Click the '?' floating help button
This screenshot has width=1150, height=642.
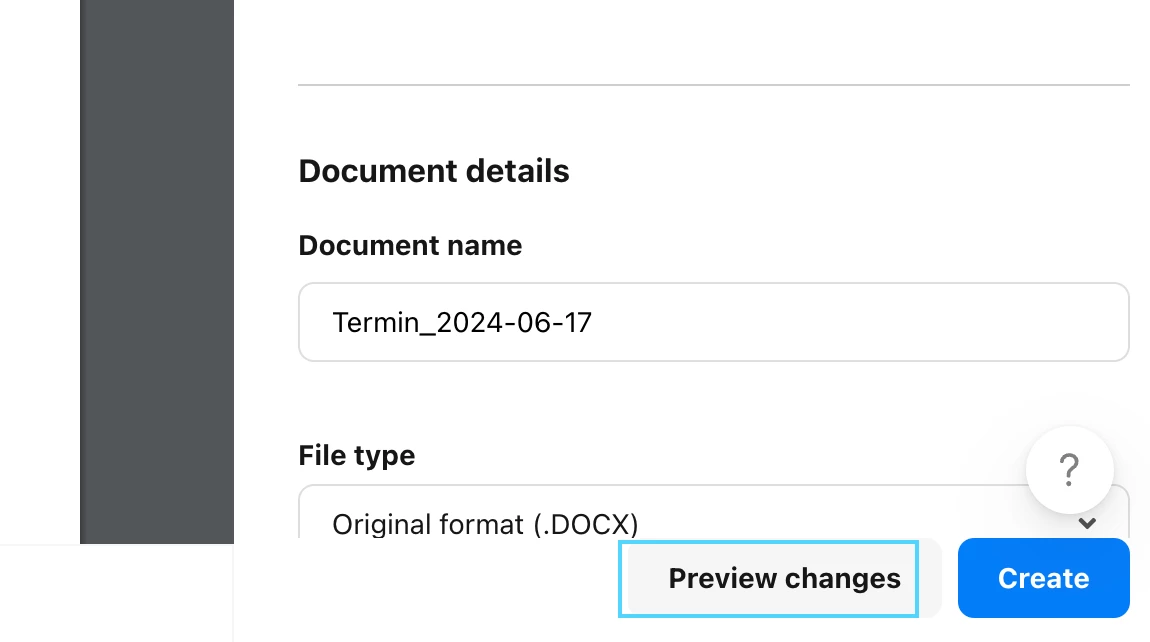1069,470
